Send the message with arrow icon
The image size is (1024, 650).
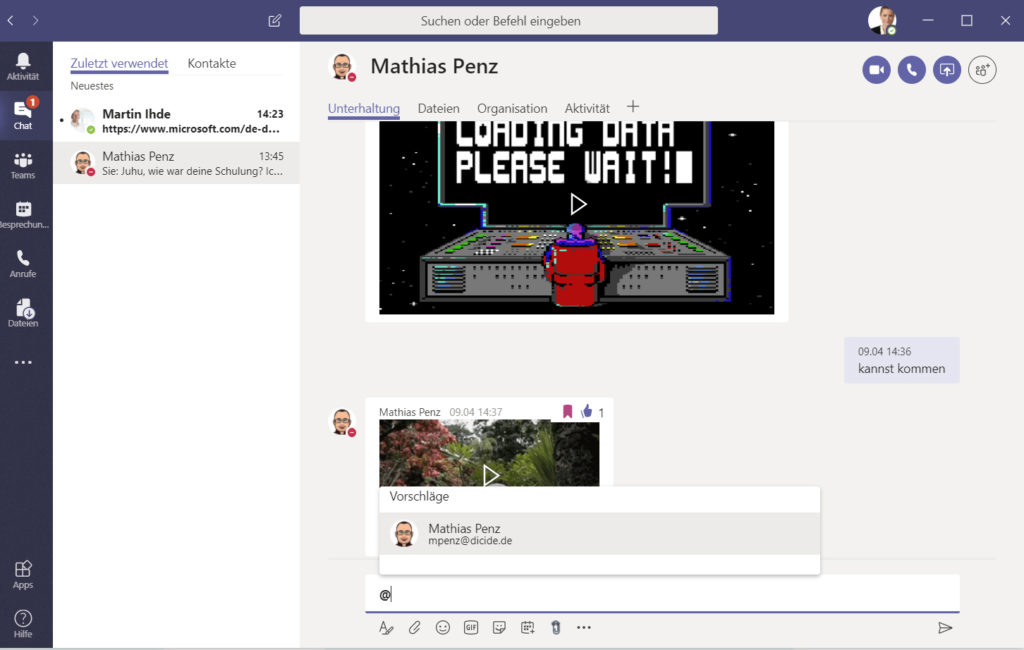(945, 628)
